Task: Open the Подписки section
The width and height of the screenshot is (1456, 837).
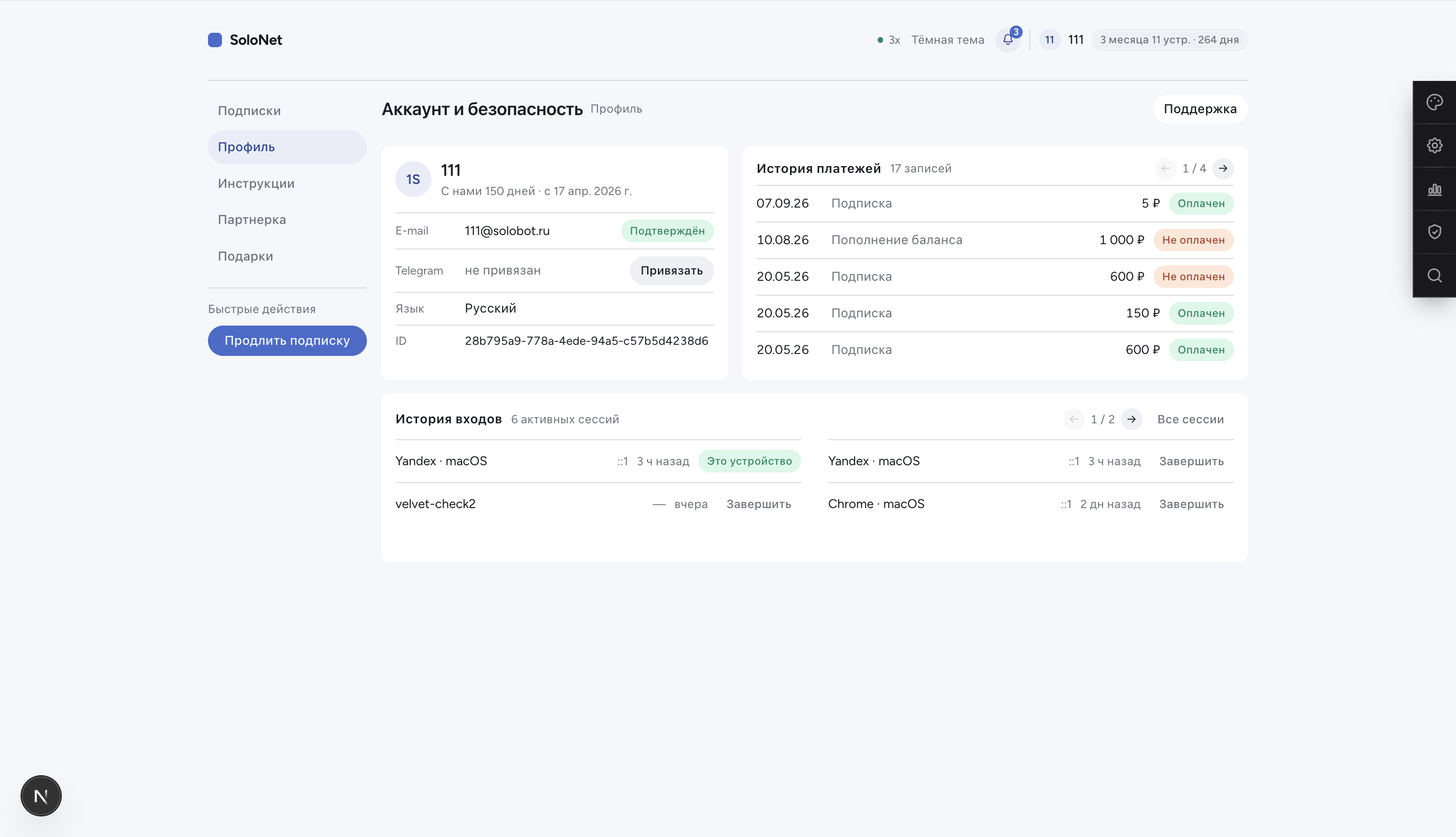Action: 286,110
